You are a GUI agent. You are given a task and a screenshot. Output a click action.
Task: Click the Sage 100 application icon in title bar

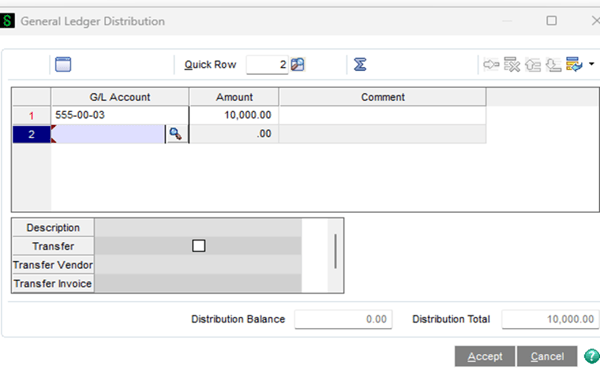[7, 21]
